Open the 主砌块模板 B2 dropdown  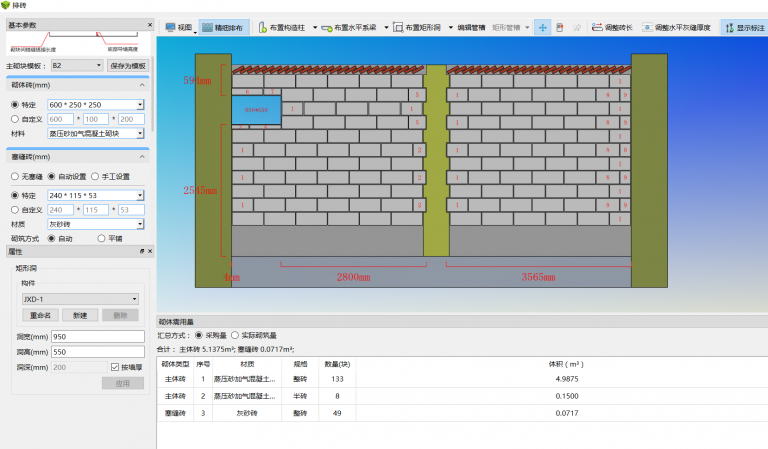[x=77, y=65]
